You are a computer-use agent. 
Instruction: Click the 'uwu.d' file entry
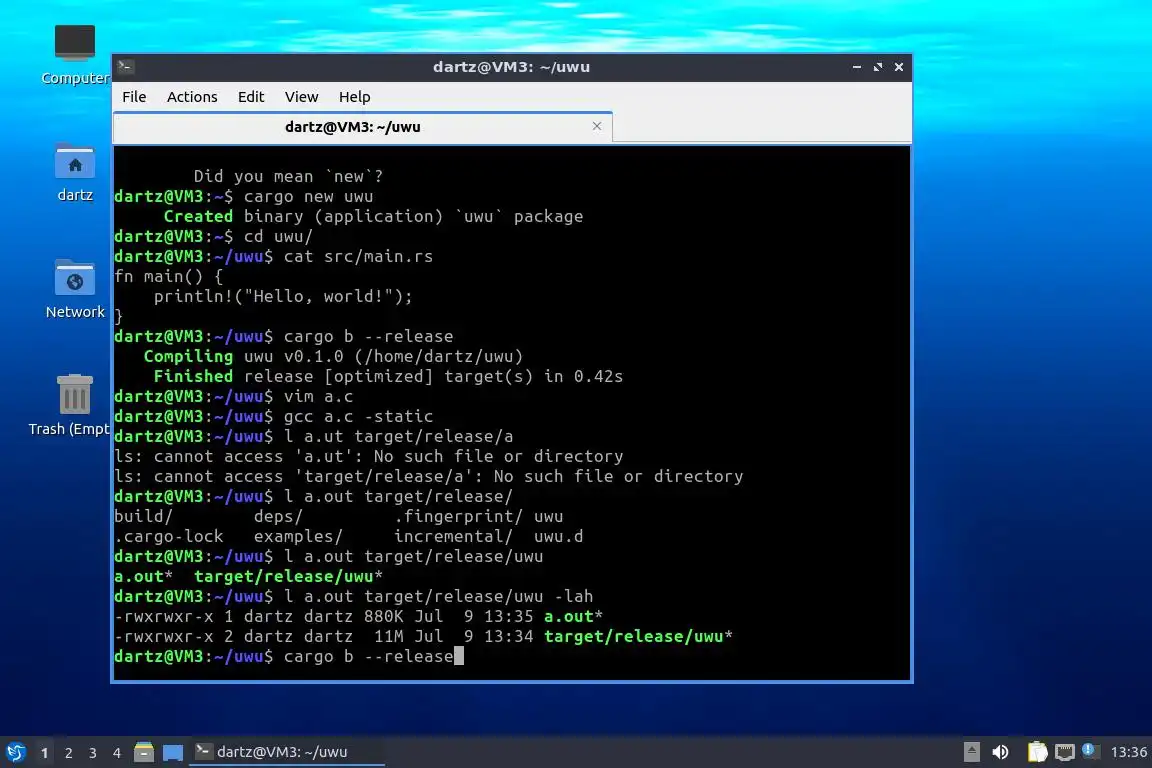(x=558, y=536)
